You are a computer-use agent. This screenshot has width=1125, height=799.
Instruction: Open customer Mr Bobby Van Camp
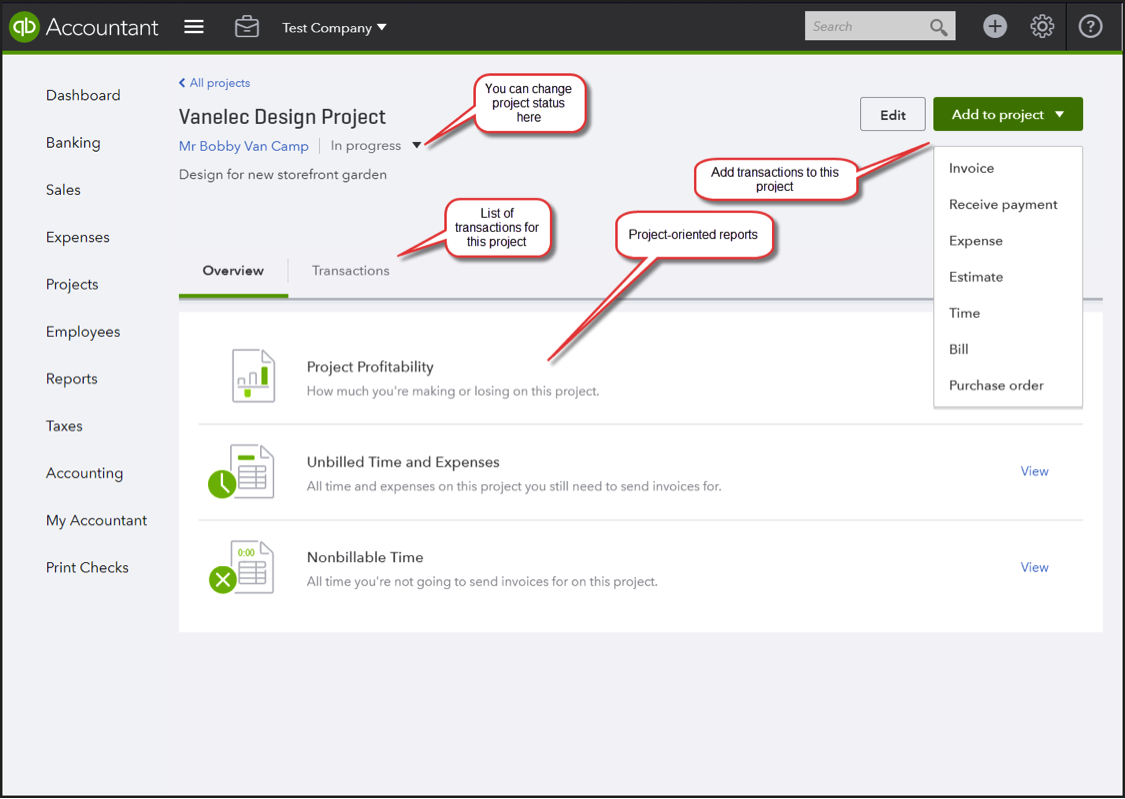243,145
